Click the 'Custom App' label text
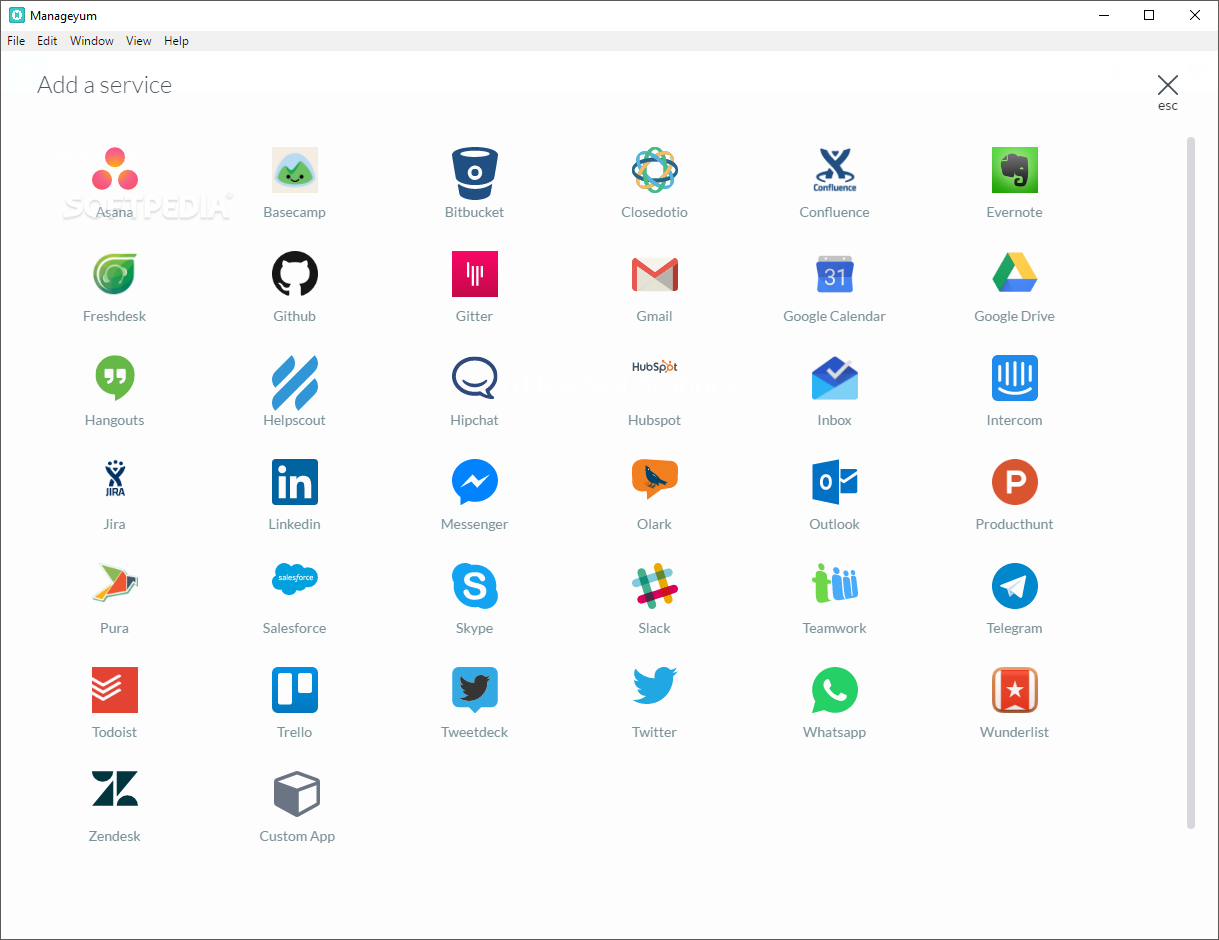This screenshot has width=1219, height=940. coord(297,836)
